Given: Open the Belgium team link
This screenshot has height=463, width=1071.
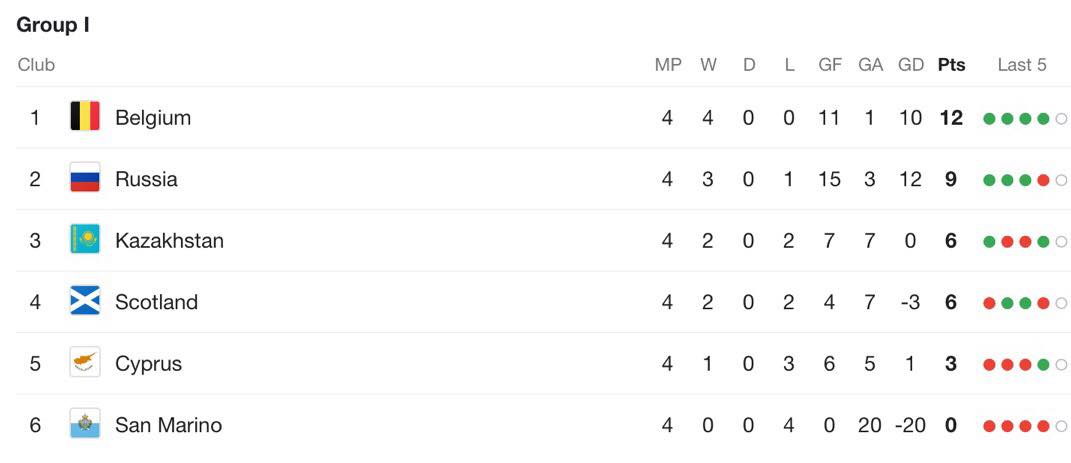Looking at the screenshot, I should pos(153,117).
